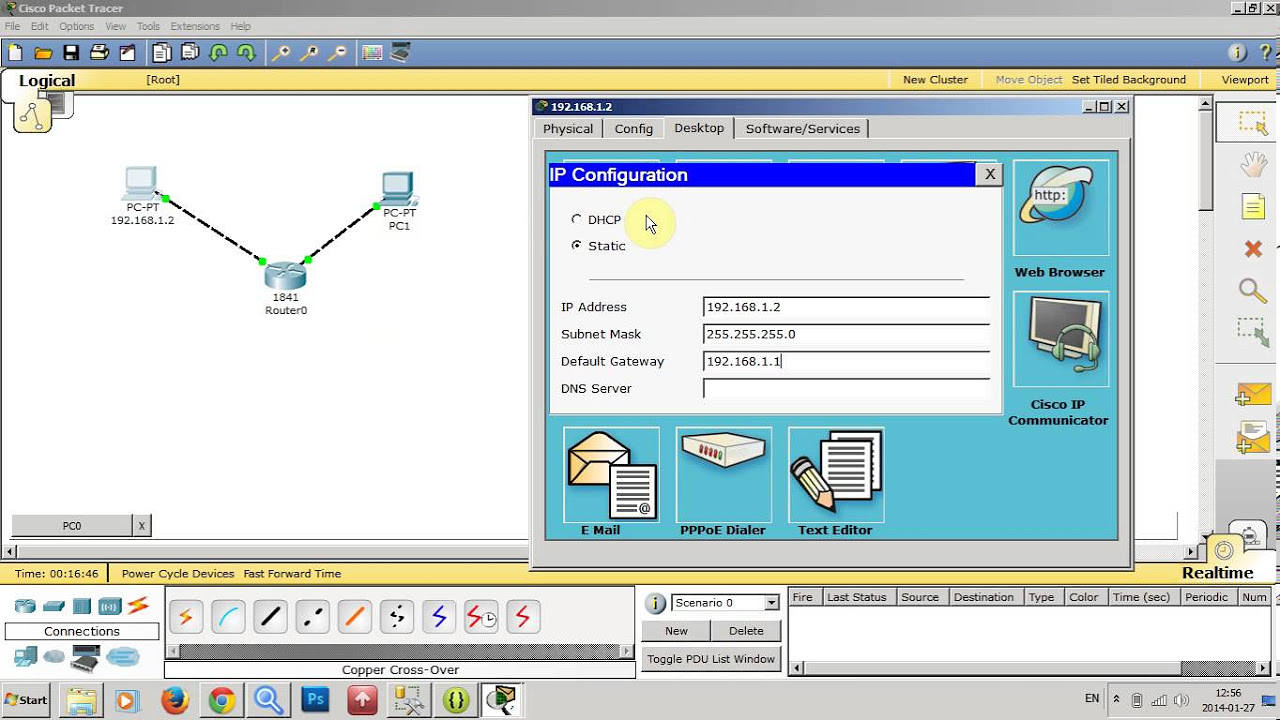Add a Complex PDU open envelope
1280x720 pixels.
coord(1253,437)
